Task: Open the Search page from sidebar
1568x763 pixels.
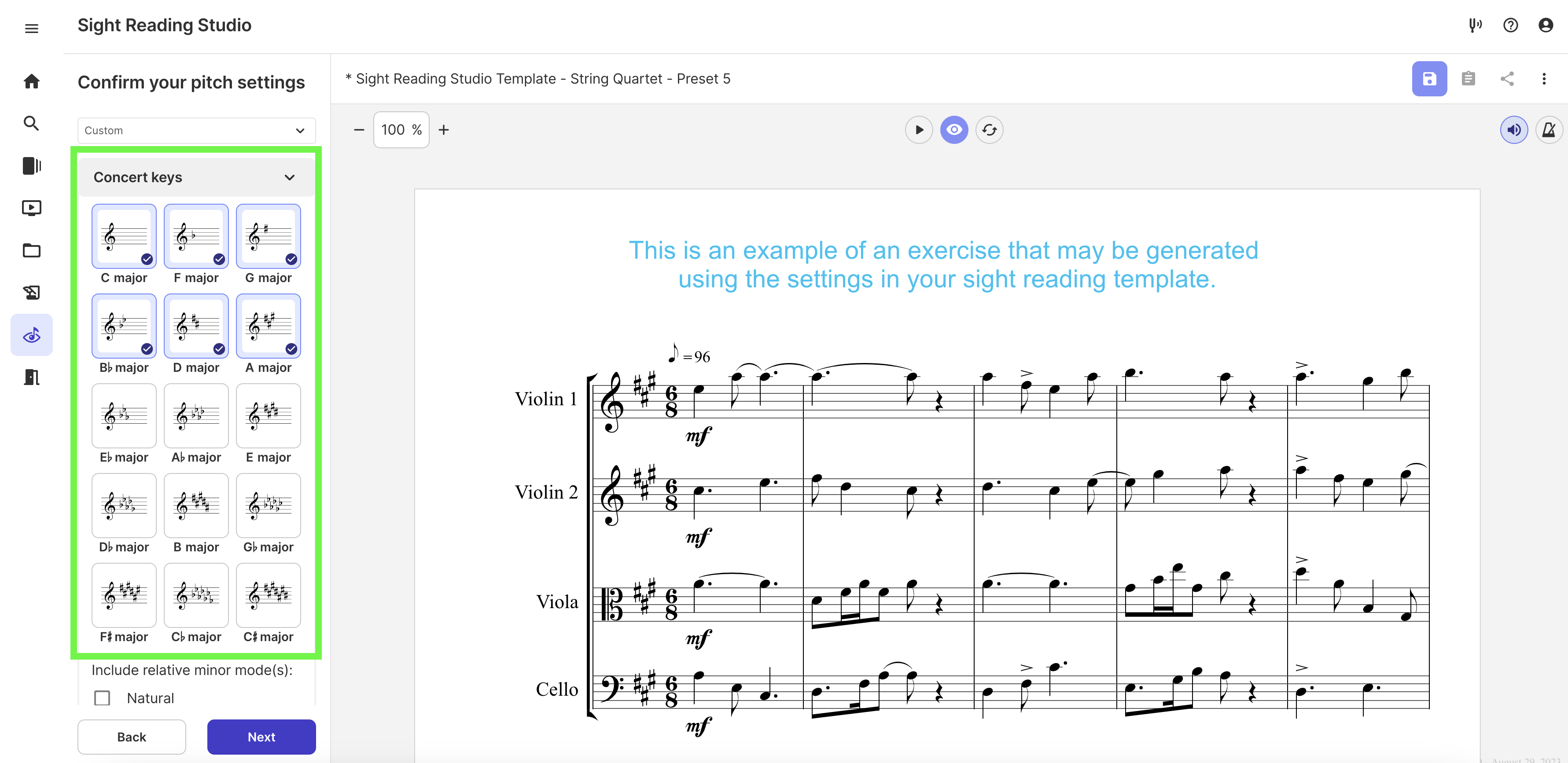Action: point(32,124)
